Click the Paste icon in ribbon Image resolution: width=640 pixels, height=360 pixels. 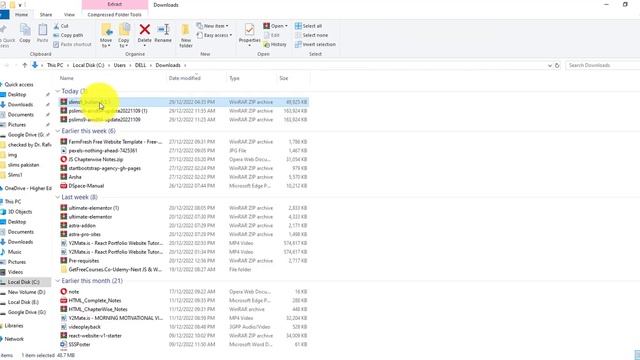(x=42, y=33)
